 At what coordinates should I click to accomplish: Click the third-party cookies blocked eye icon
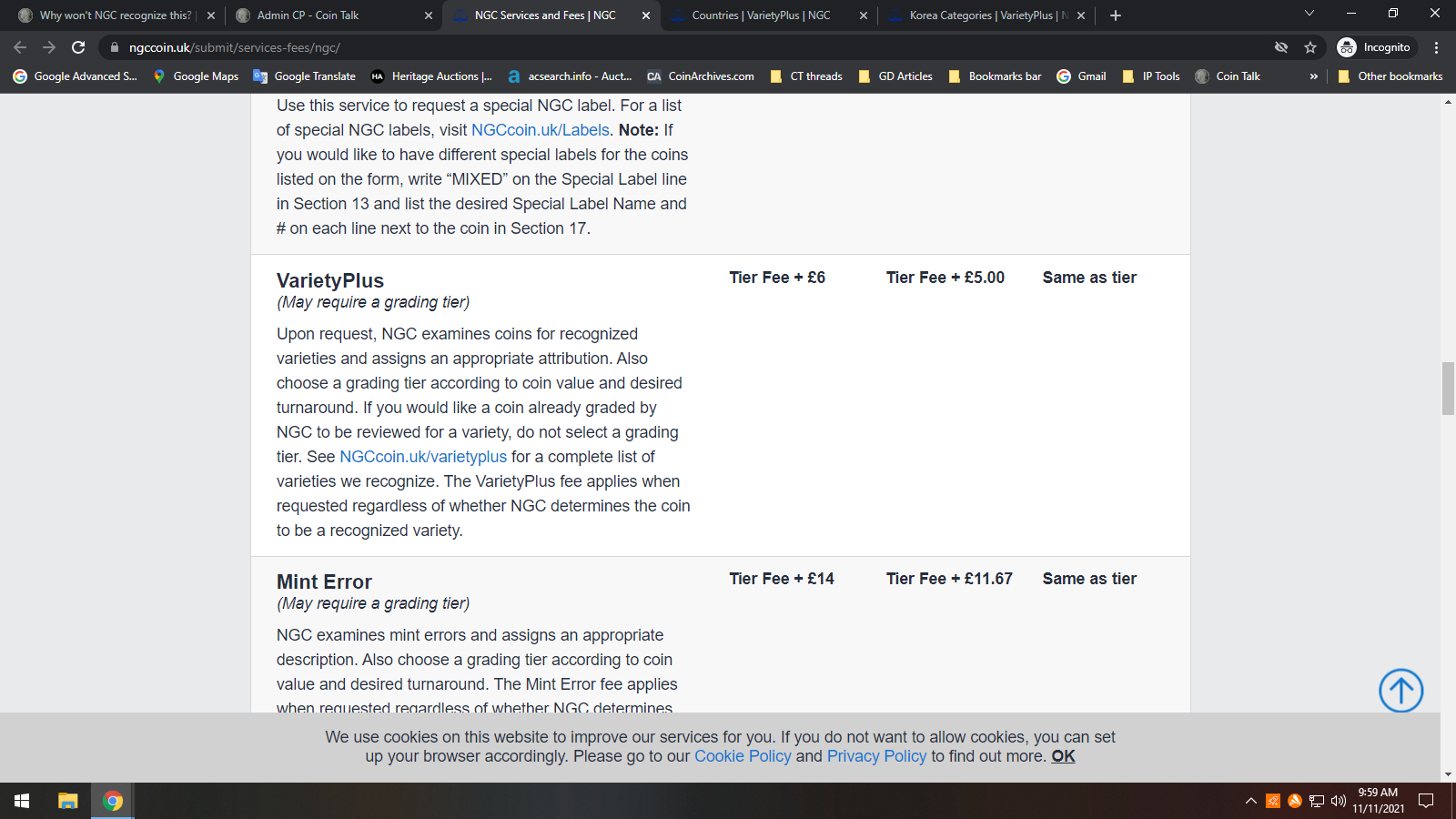(x=1281, y=47)
